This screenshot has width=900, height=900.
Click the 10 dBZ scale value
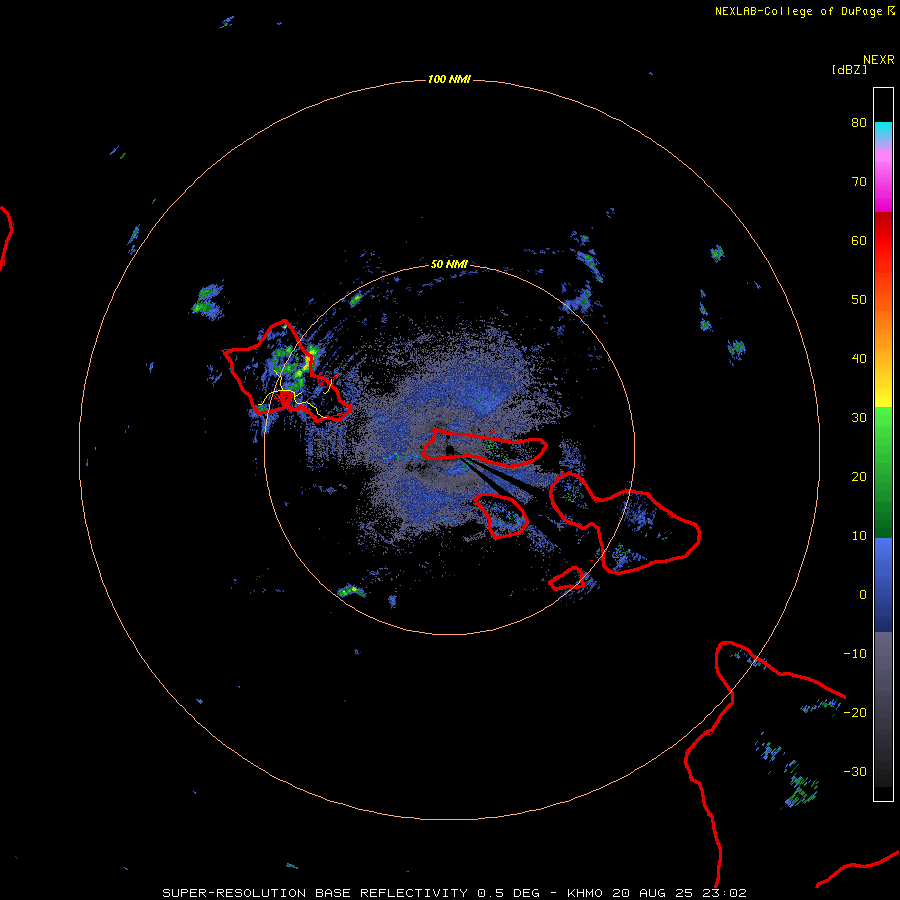tap(859, 536)
